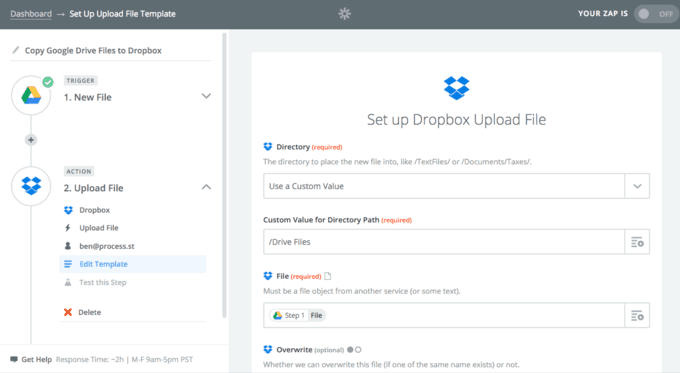
Task: Click the lines icon beside Edit Template
Action: pos(68,264)
